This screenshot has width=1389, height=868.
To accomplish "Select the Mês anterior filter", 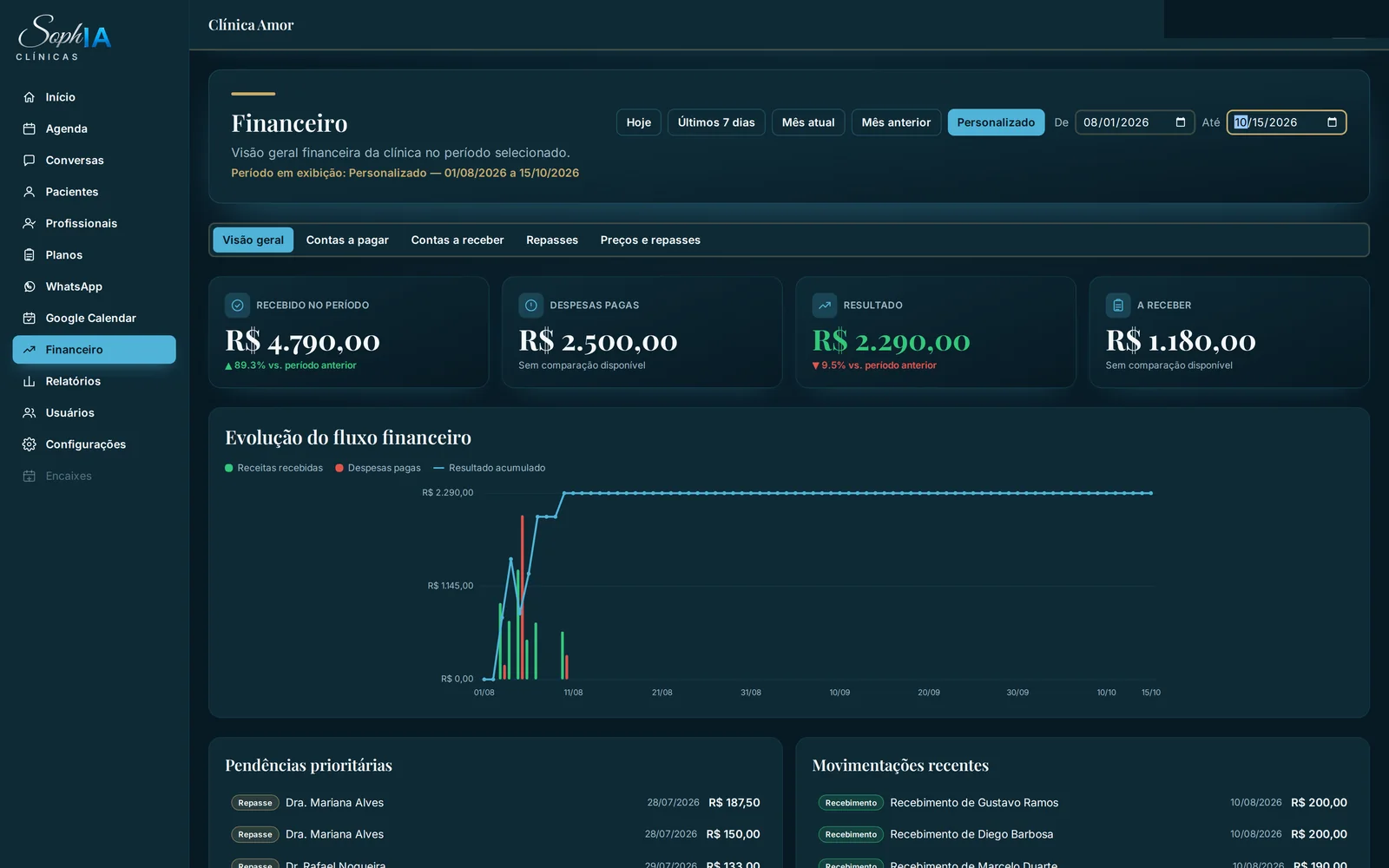I will tap(896, 122).
